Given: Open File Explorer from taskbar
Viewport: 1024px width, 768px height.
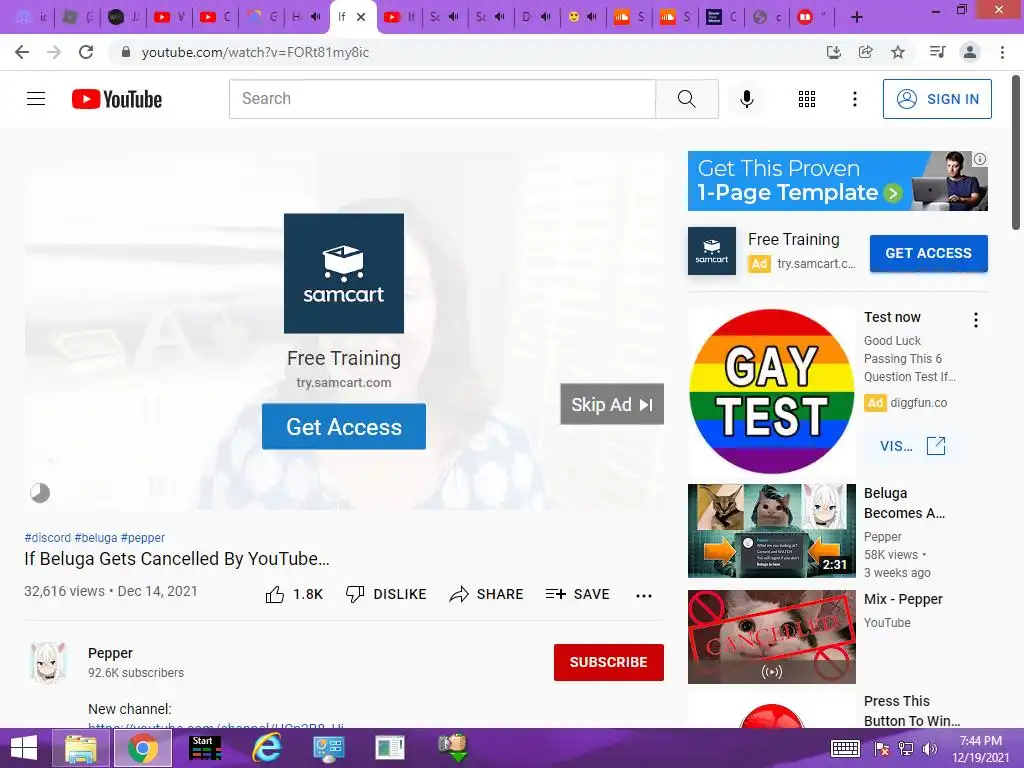Looking at the screenshot, I should click(x=81, y=748).
